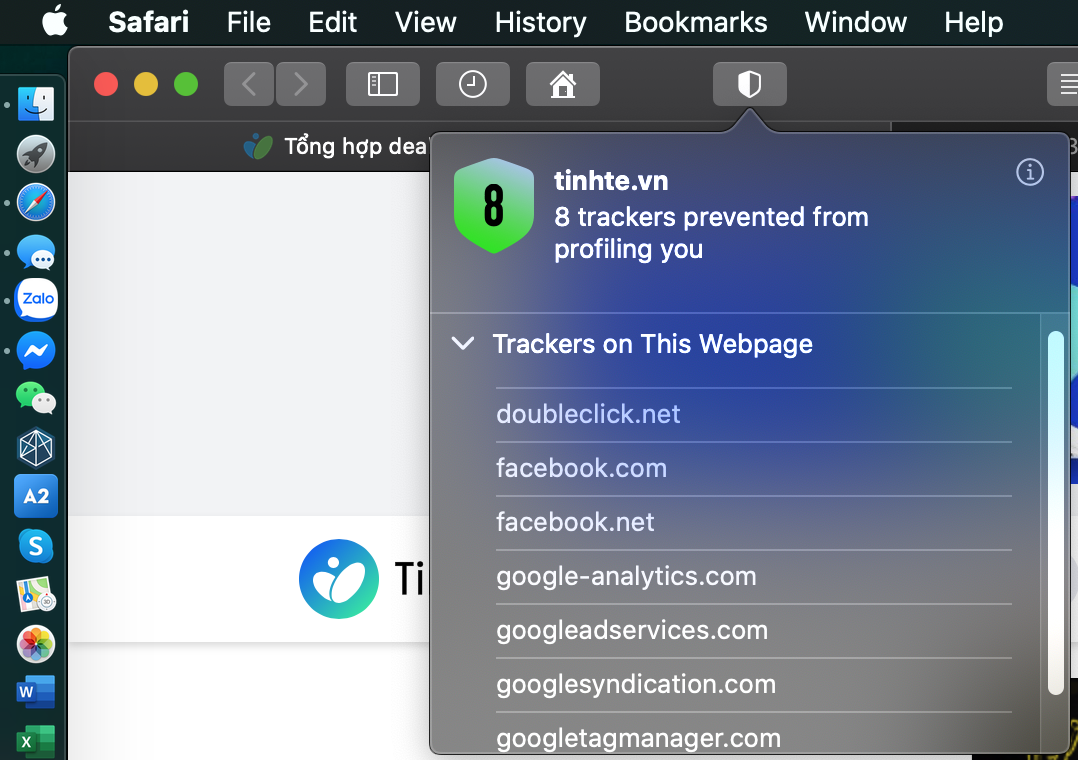
Task: Go to the Home page icon
Action: pyautogui.click(x=562, y=84)
